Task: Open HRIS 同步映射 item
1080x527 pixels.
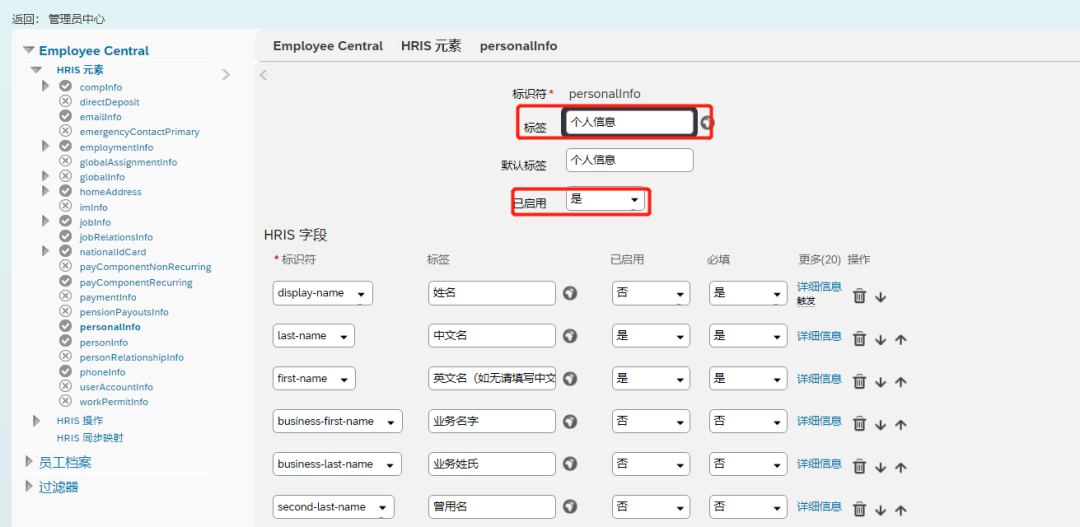Action: click(90, 437)
